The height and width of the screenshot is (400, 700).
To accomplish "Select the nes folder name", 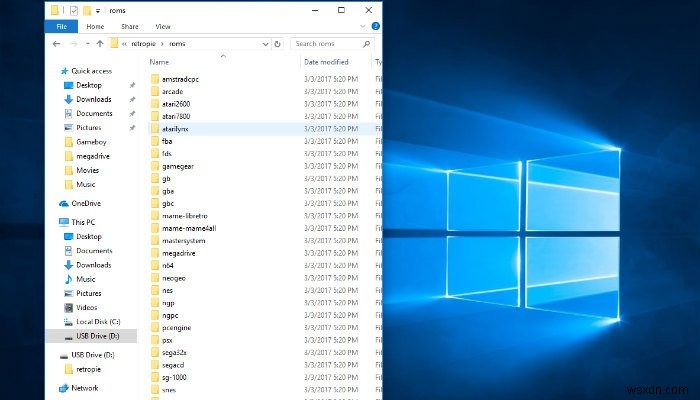I will 167,291.
